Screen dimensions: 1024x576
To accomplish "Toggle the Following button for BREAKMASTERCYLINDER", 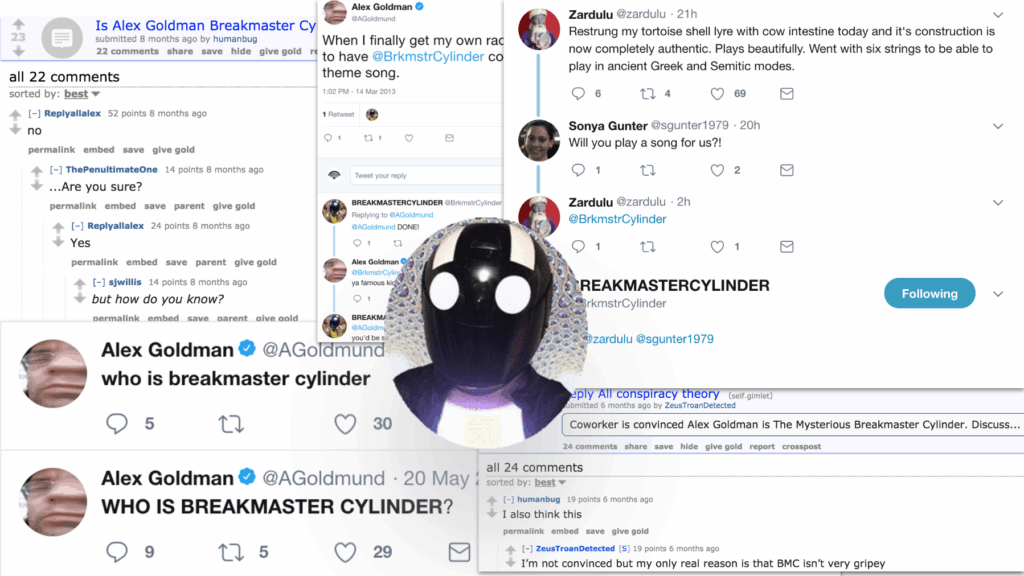I will 929,294.
